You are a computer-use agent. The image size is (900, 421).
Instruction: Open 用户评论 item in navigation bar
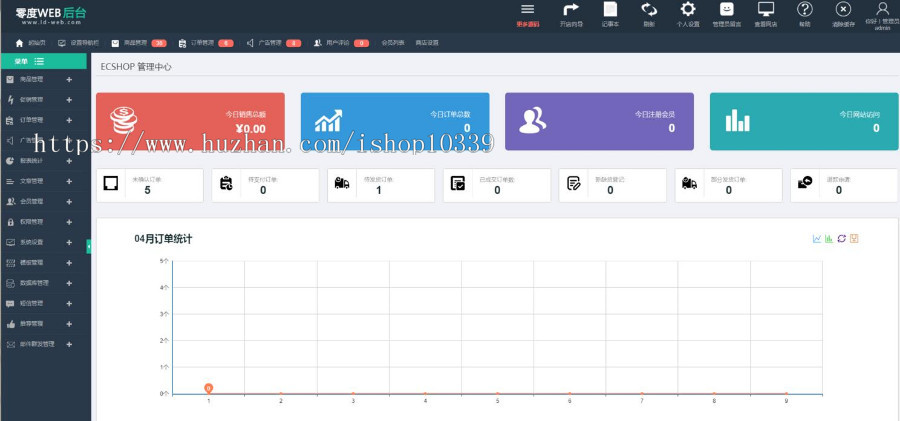(x=335, y=43)
